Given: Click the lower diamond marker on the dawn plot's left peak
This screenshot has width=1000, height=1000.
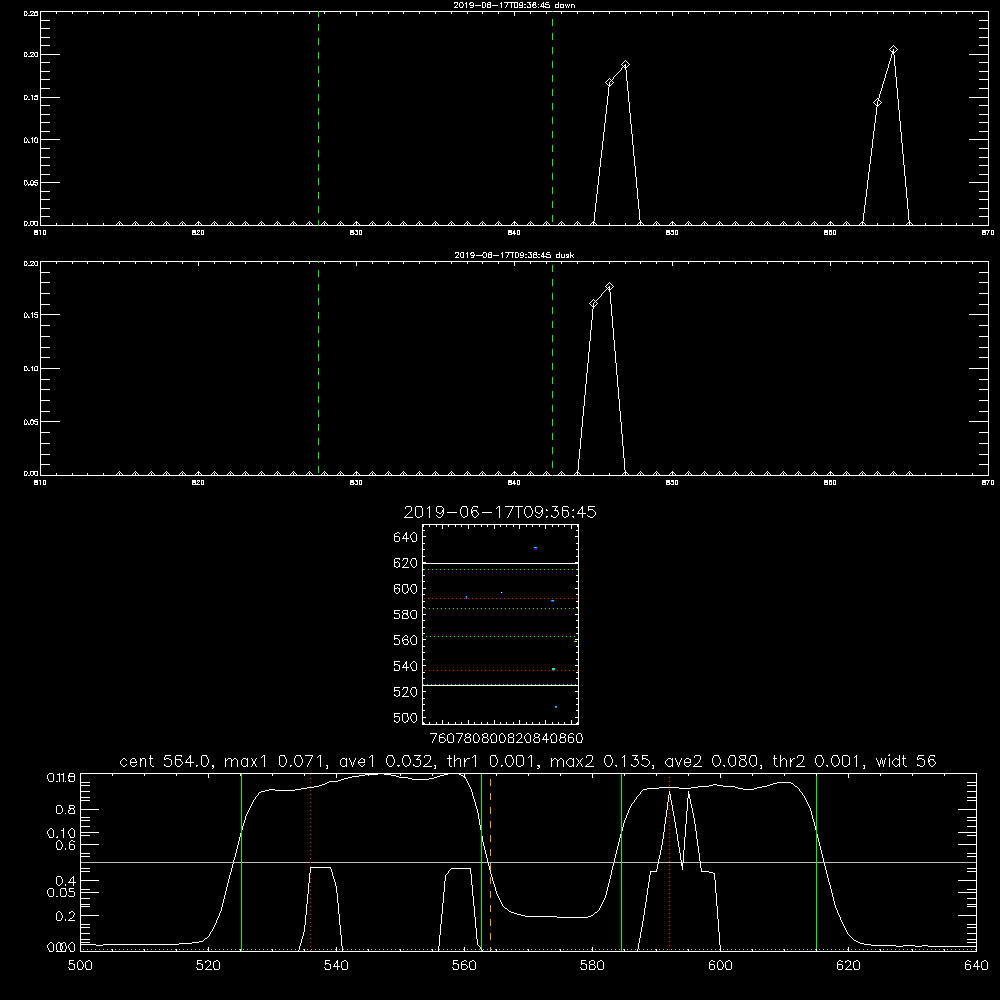Looking at the screenshot, I should (610, 82).
